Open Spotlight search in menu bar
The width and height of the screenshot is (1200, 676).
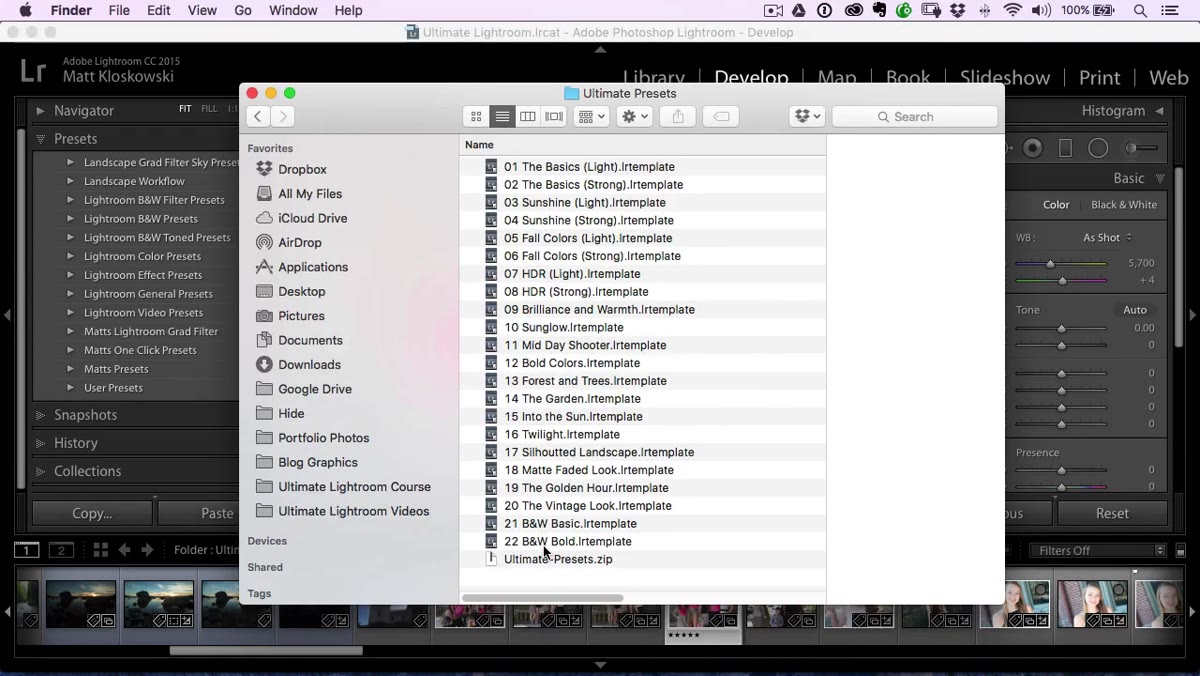point(1141,10)
